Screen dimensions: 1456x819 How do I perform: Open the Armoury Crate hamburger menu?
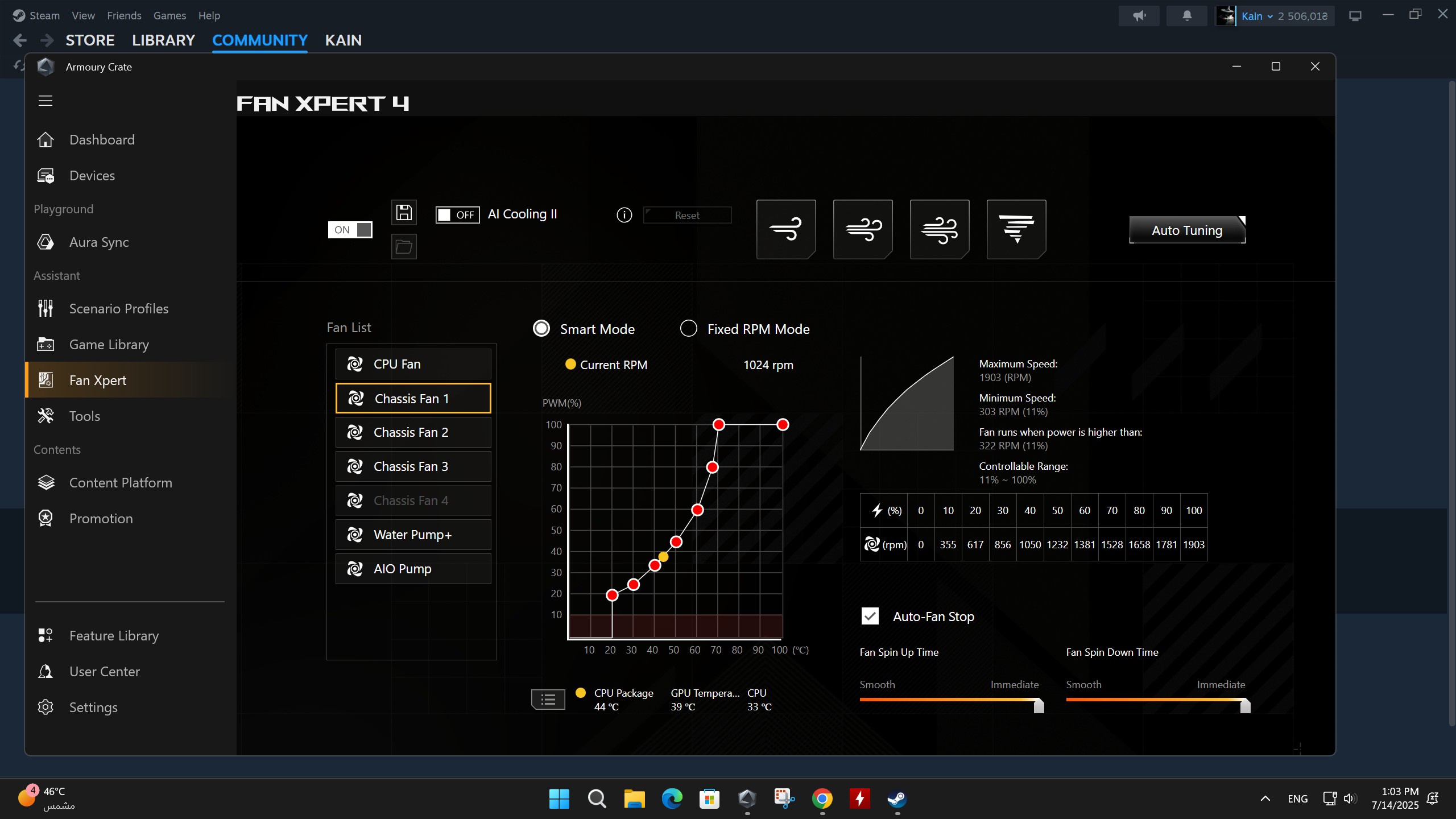(x=45, y=101)
